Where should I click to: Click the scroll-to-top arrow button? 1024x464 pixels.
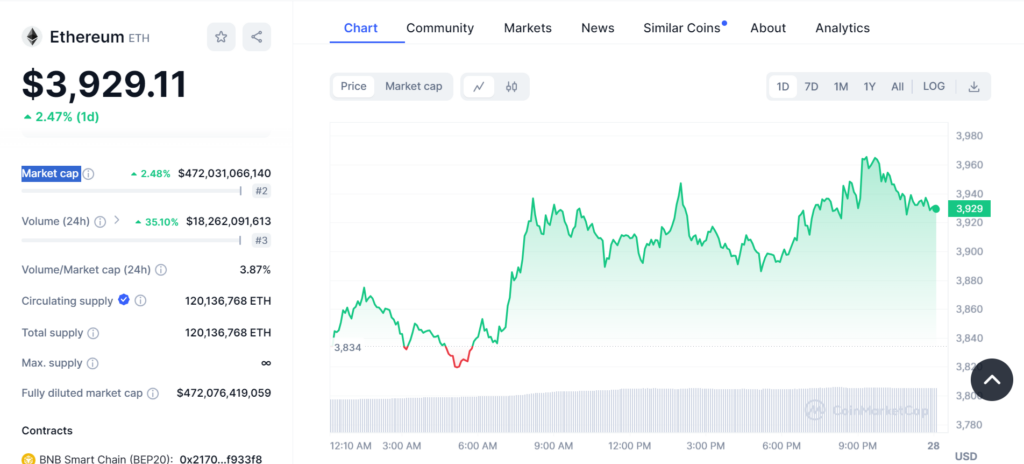(992, 380)
